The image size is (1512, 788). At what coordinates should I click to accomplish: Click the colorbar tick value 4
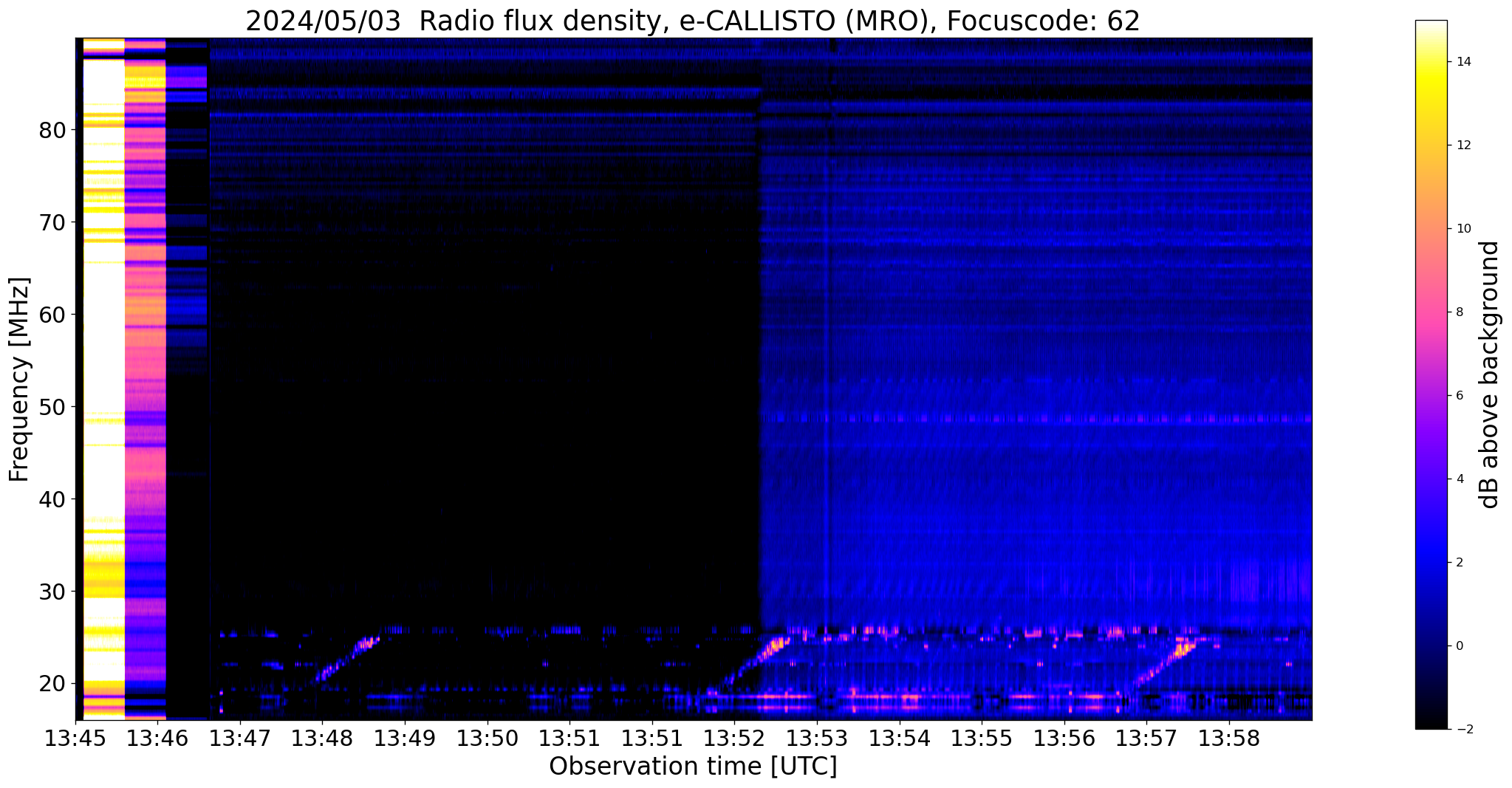[x=1459, y=479]
